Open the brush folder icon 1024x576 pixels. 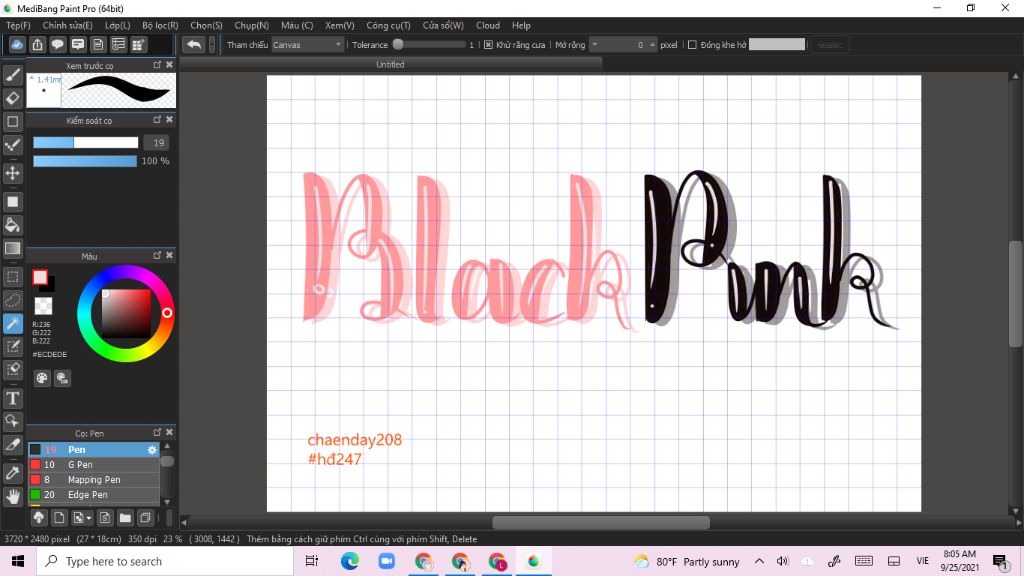(x=125, y=518)
